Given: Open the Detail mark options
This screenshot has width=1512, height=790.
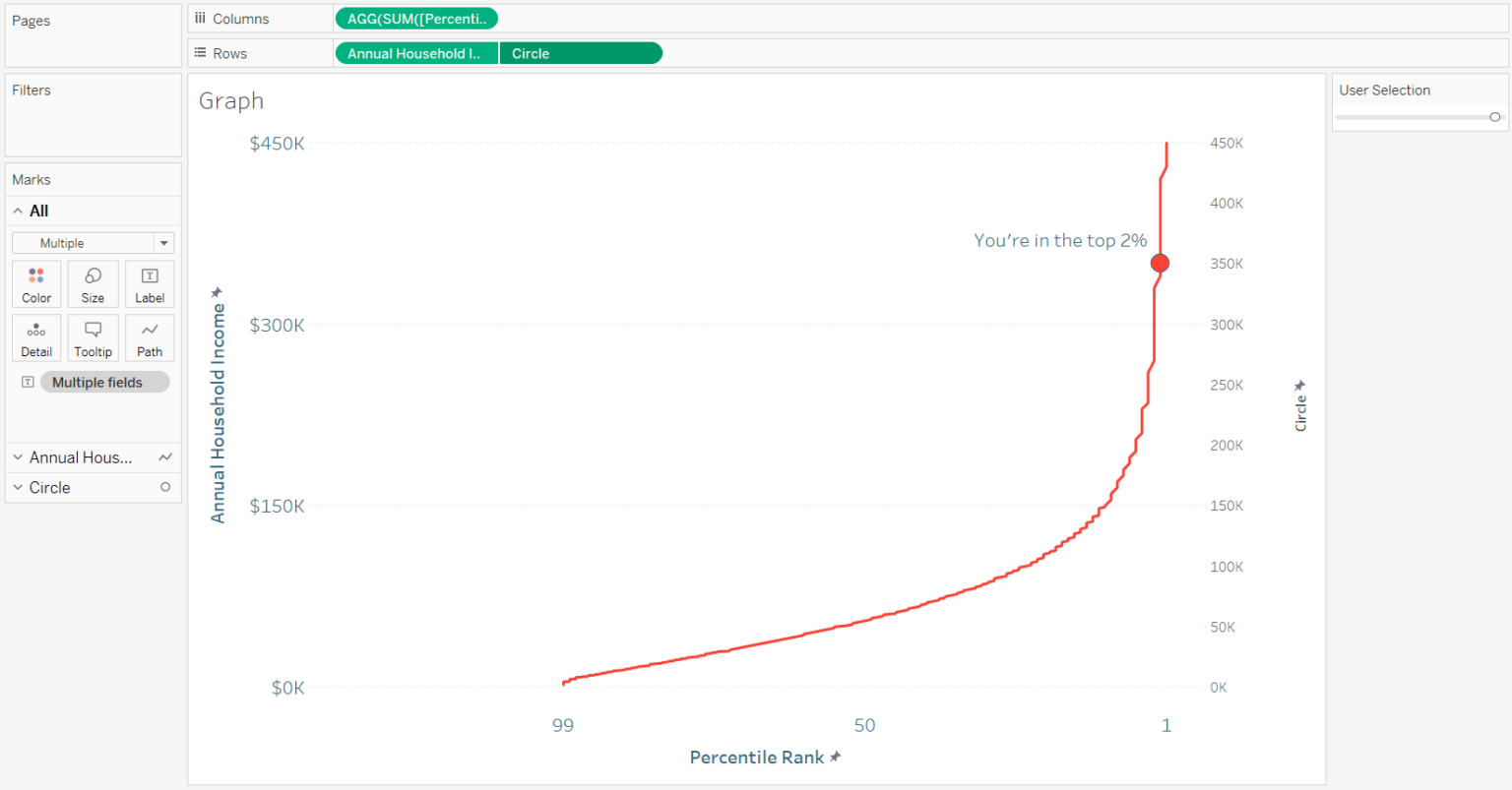Looking at the screenshot, I should [x=35, y=337].
